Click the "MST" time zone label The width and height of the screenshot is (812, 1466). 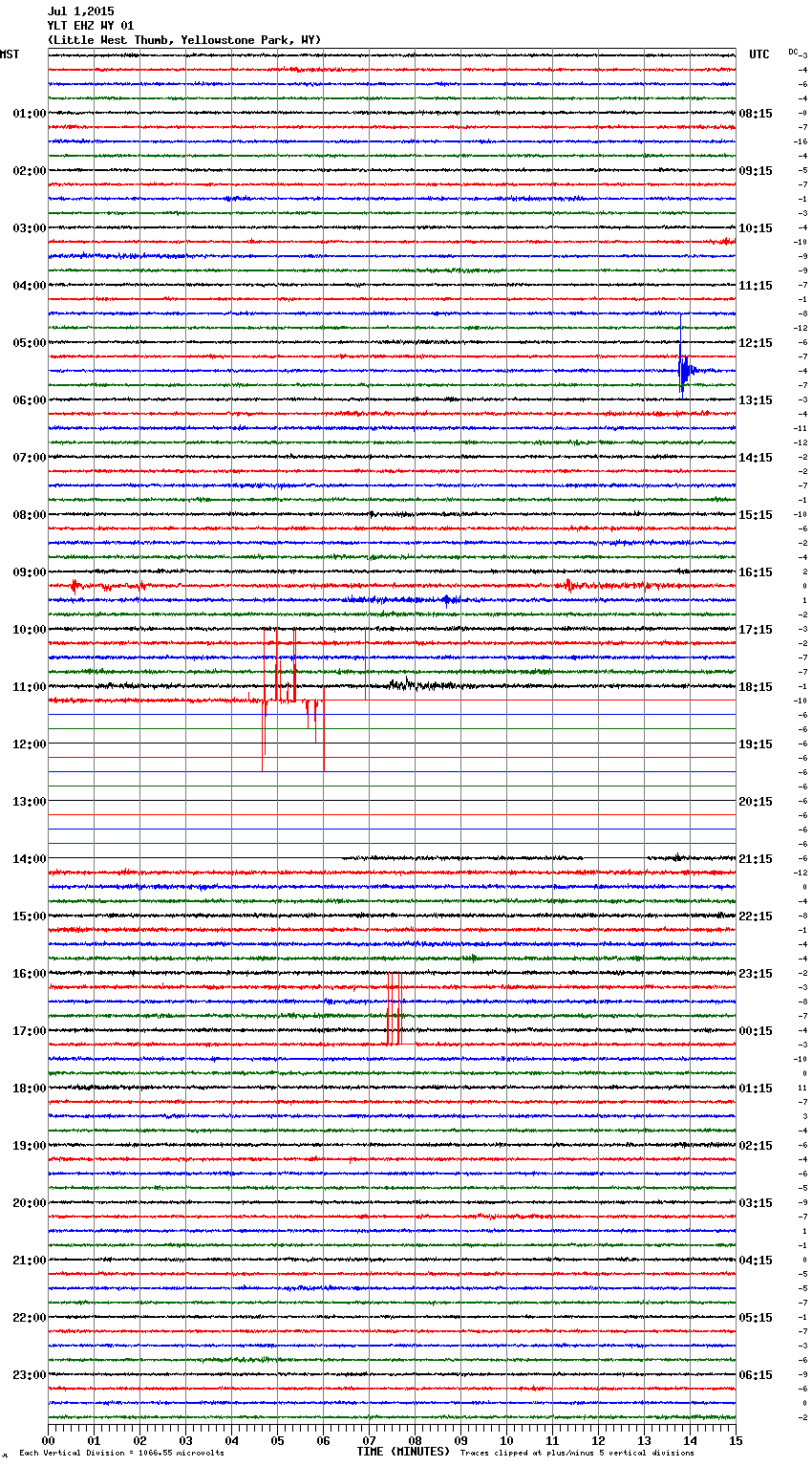tap(10, 54)
